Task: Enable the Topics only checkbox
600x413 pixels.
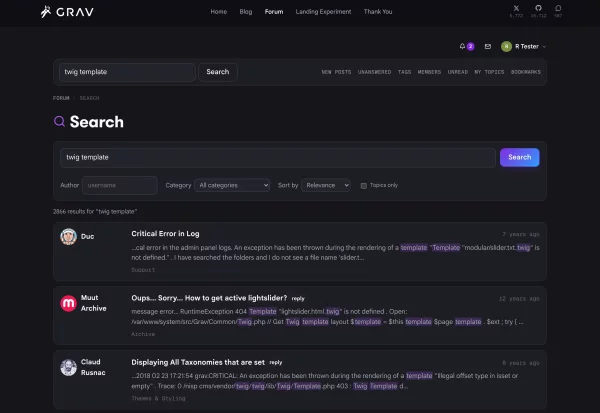Action: pos(364,186)
